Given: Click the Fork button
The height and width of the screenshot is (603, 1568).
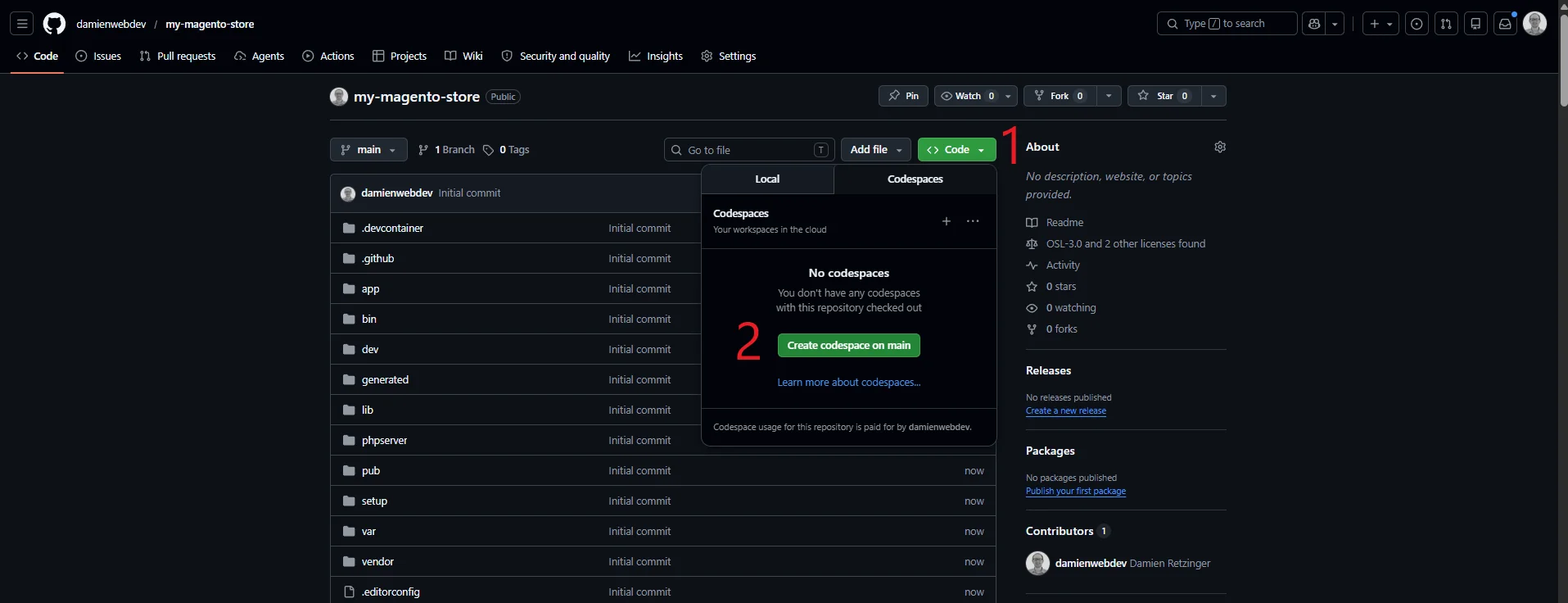Looking at the screenshot, I should pos(1060,96).
